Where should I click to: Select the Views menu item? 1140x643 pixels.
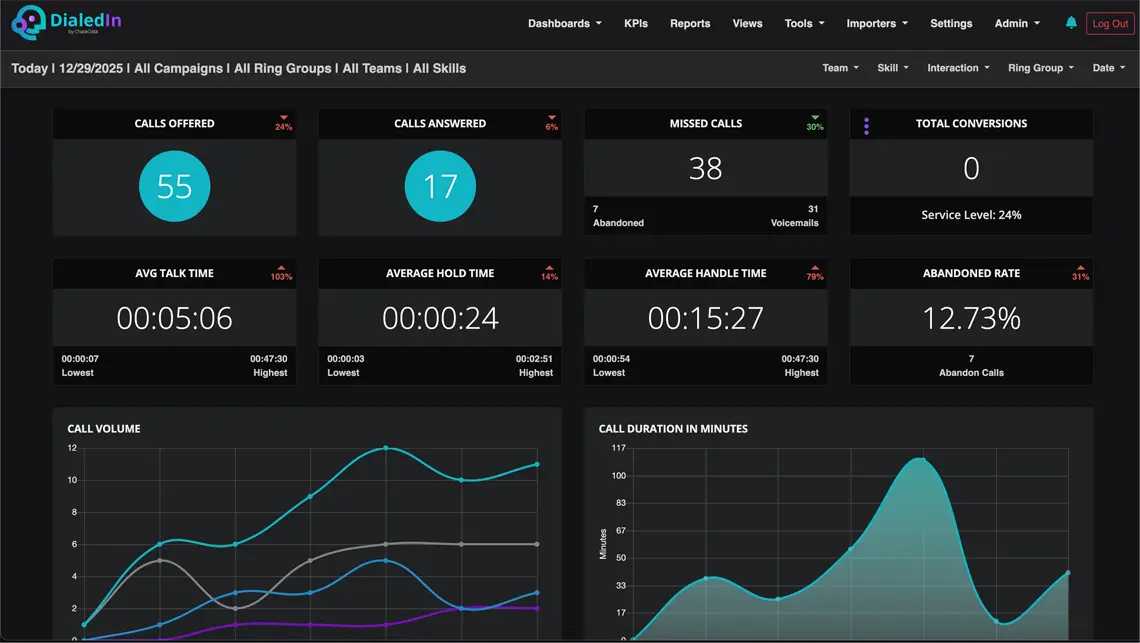coord(747,23)
